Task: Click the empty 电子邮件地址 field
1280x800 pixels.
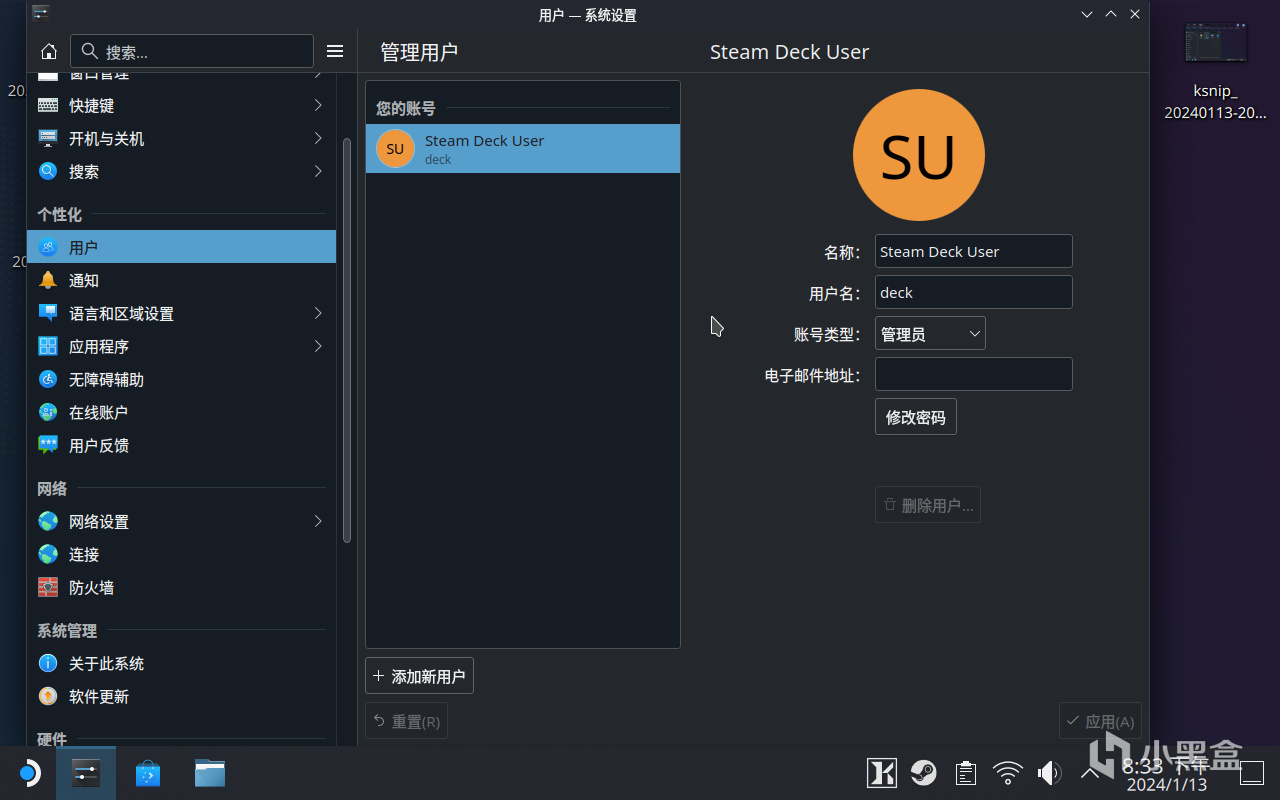Action: (x=974, y=374)
